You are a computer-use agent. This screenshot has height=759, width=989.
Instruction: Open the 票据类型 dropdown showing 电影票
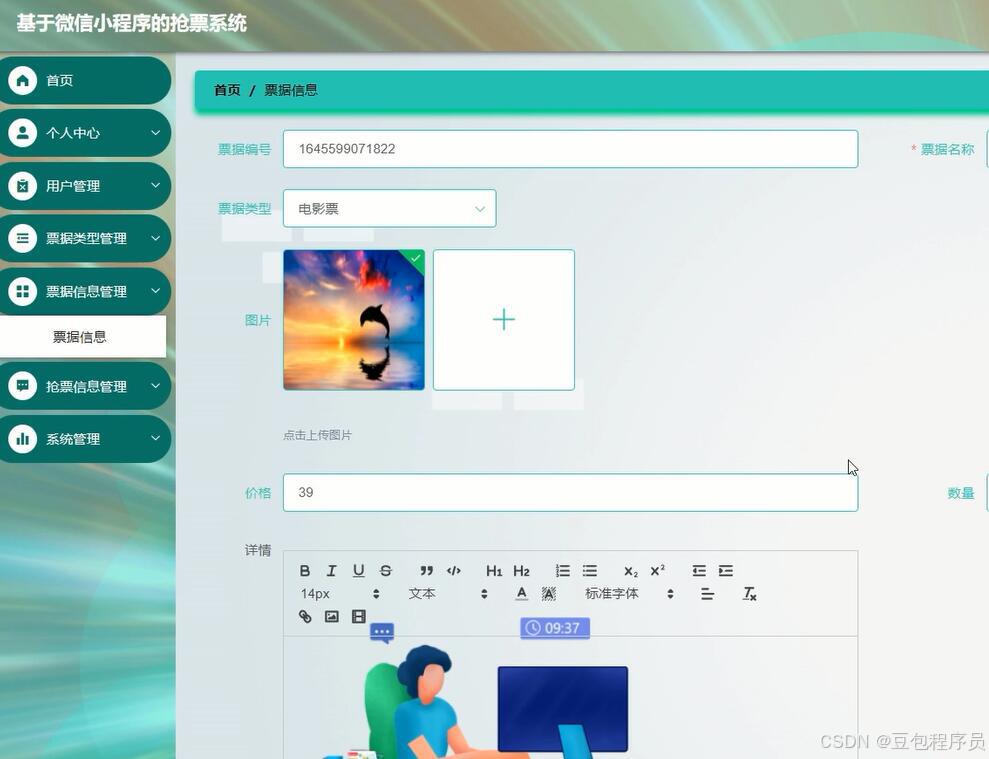389,208
